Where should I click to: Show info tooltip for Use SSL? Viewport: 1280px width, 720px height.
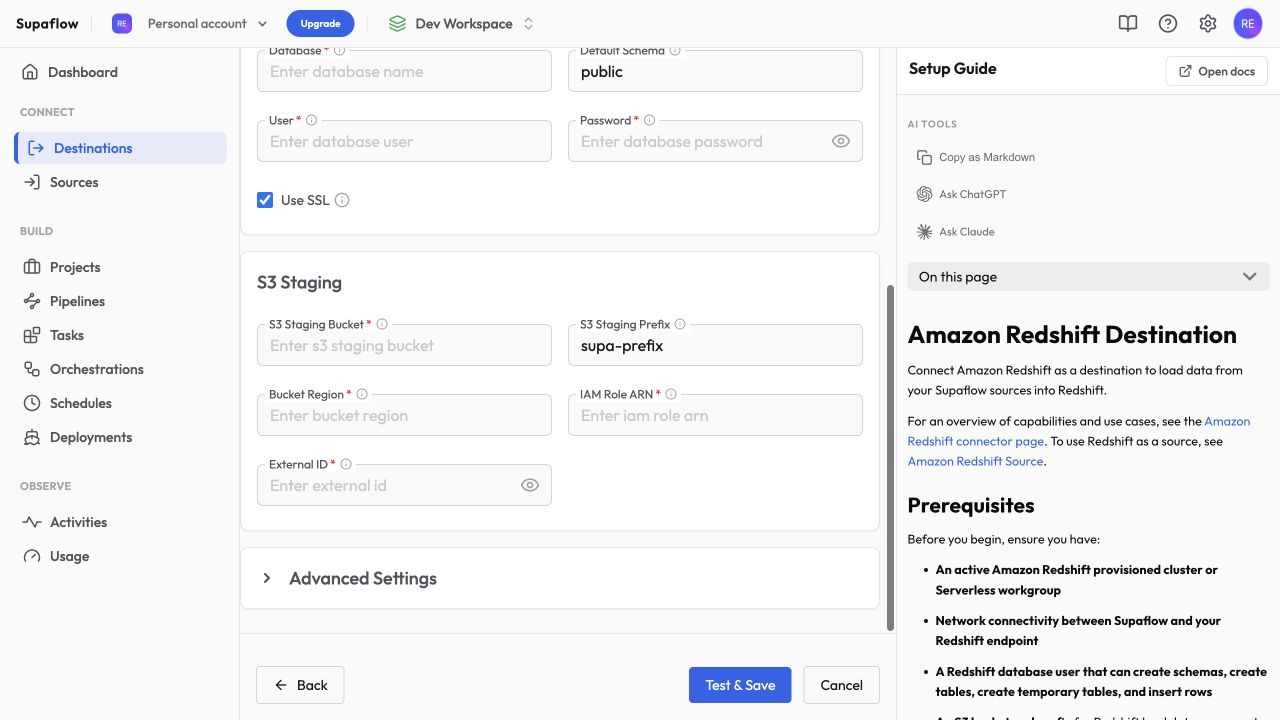342,200
